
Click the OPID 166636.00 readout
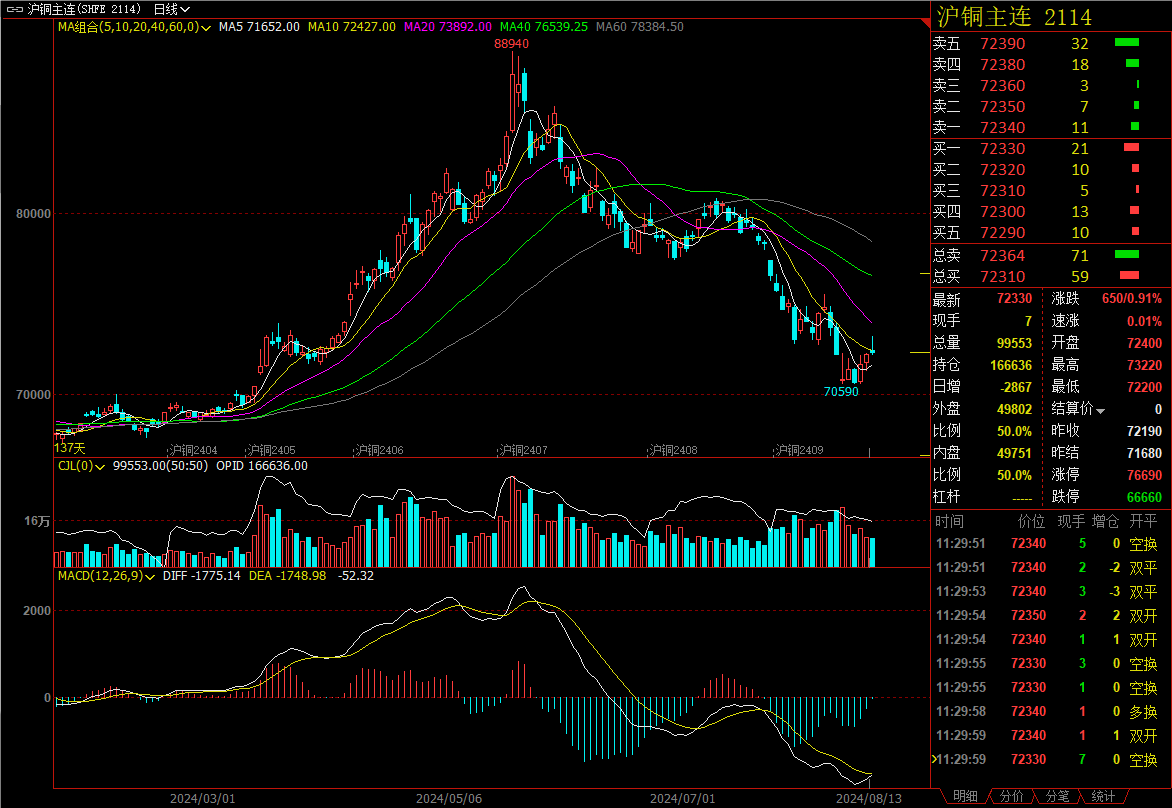click(x=262, y=466)
